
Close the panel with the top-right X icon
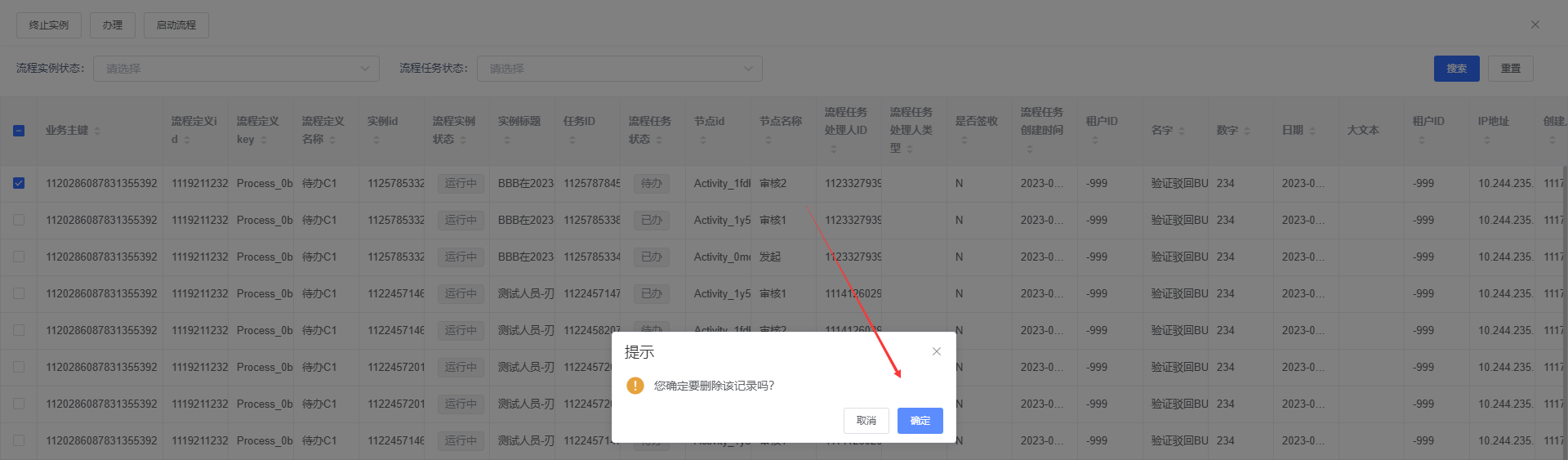tap(1535, 25)
